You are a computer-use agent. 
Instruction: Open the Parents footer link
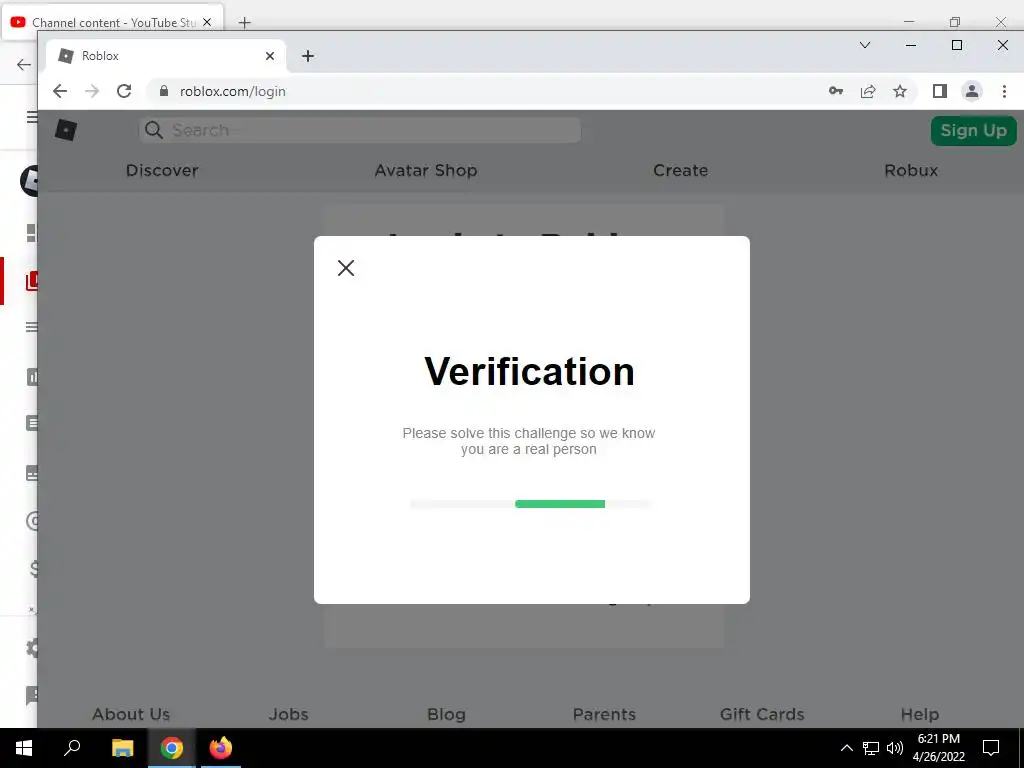pyautogui.click(x=604, y=714)
